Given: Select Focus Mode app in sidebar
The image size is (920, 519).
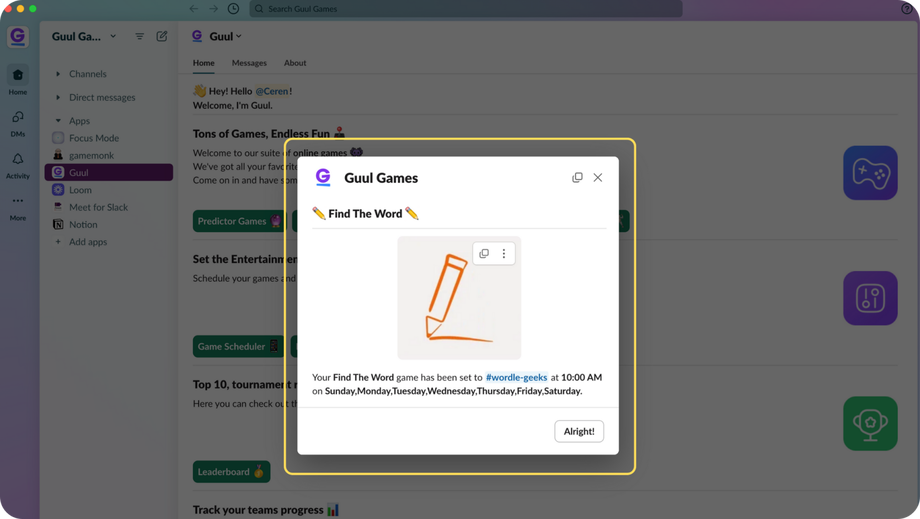Looking at the screenshot, I should coord(109,138).
